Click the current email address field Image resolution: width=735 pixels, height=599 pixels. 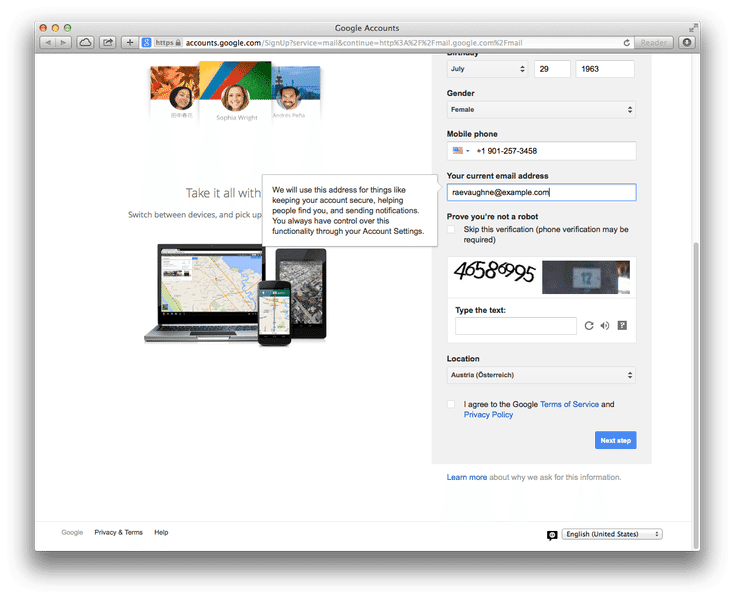point(541,192)
